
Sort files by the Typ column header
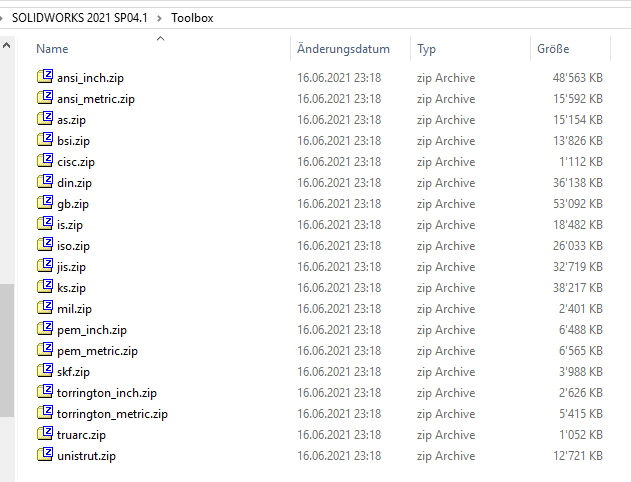click(427, 49)
